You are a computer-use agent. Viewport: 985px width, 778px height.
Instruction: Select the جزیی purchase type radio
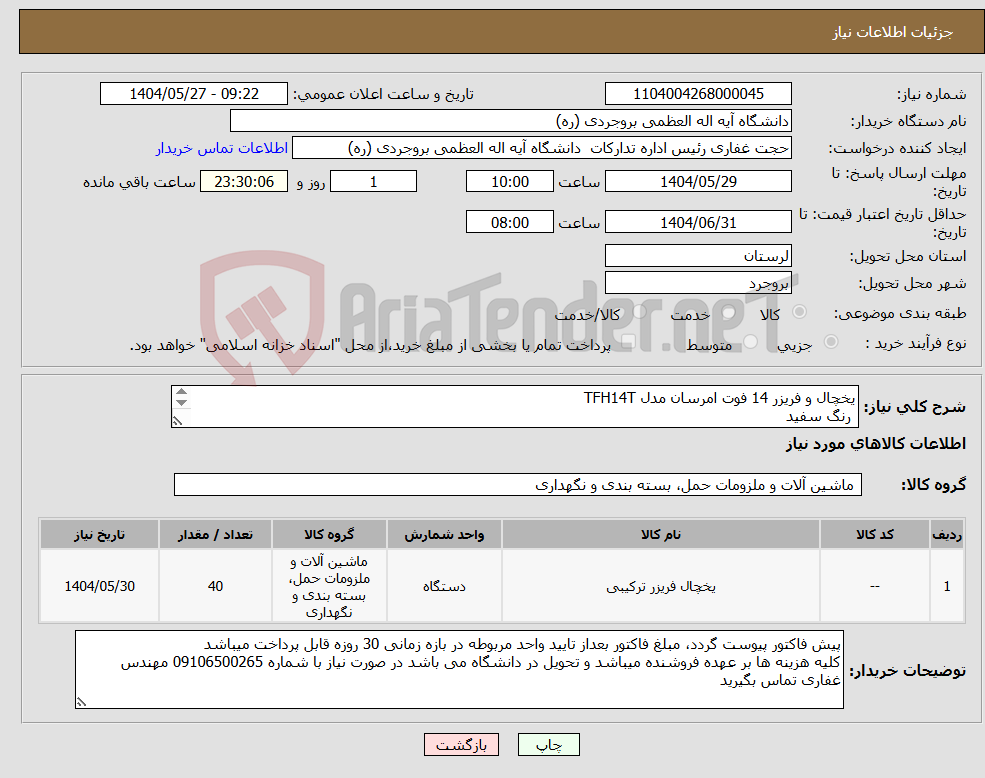[830, 342]
